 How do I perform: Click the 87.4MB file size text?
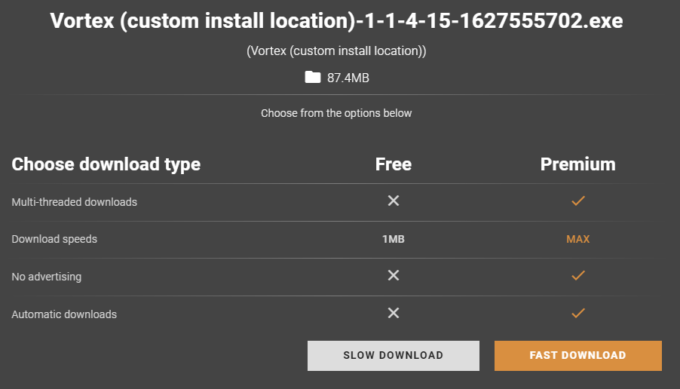pyautogui.click(x=348, y=78)
